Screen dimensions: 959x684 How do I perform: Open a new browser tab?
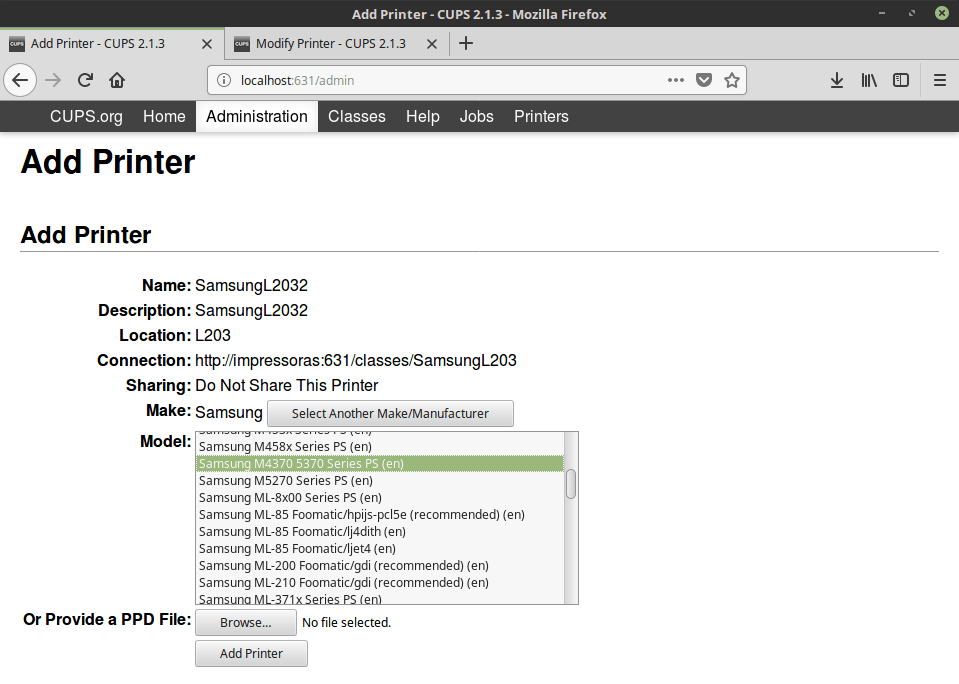pyautogui.click(x=466, y=43)
